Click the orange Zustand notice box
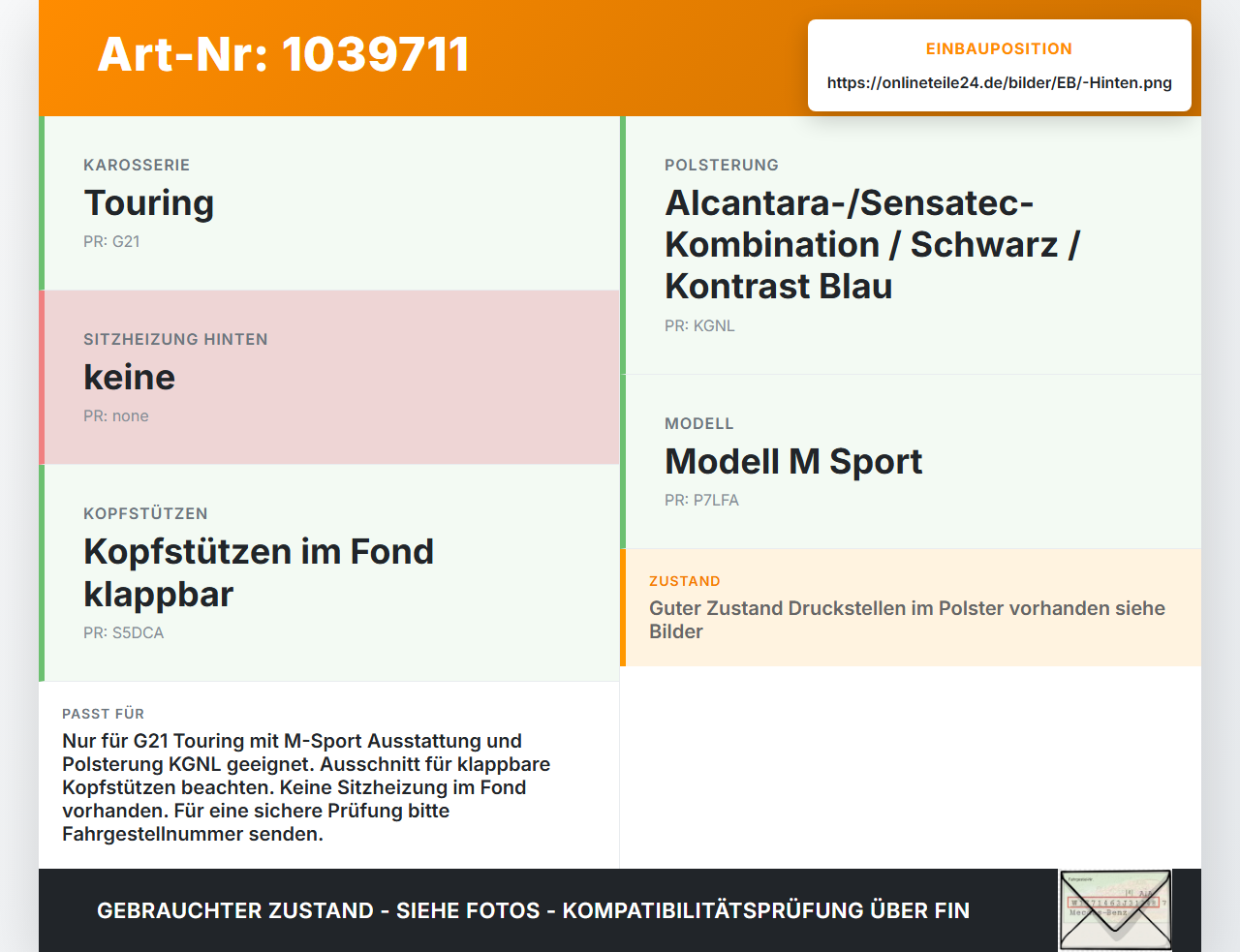Viewport: 1240px width, 952px height. coord(911,607)
